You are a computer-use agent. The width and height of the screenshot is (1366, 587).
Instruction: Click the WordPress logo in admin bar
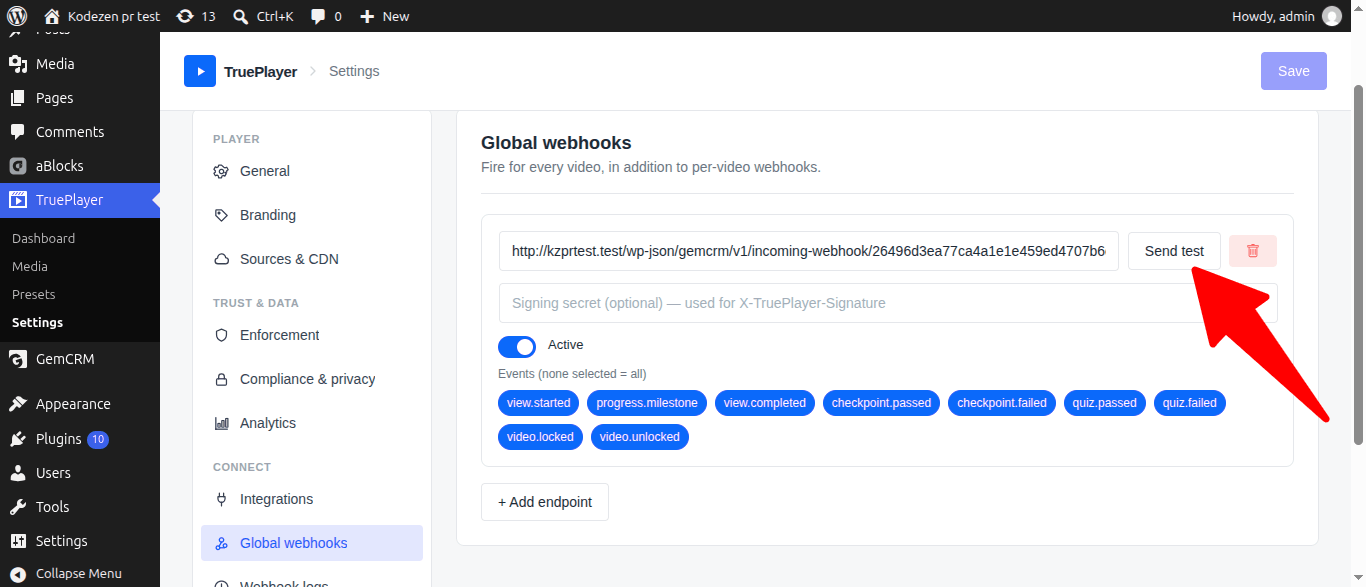pyautogui.click(x=17, y=16)
